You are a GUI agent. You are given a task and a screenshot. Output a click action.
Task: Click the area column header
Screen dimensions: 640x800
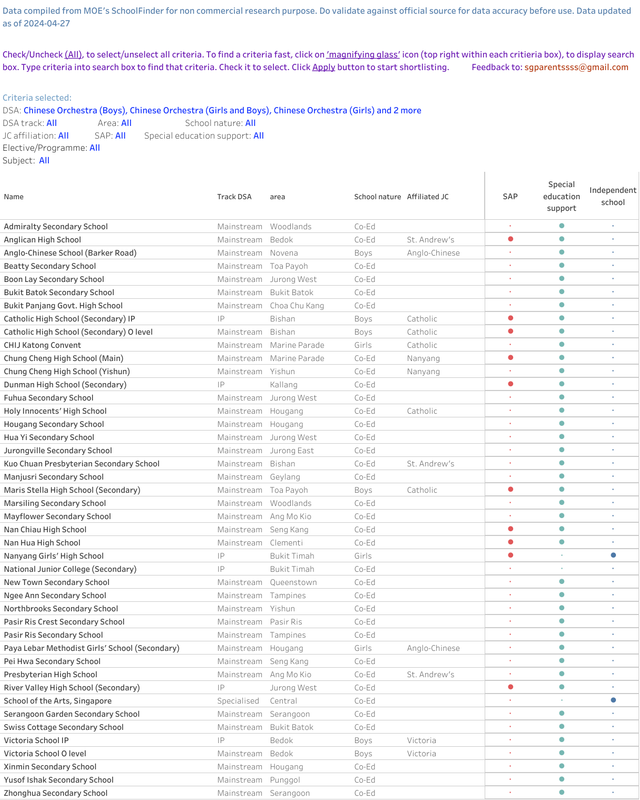click(278, 196)
